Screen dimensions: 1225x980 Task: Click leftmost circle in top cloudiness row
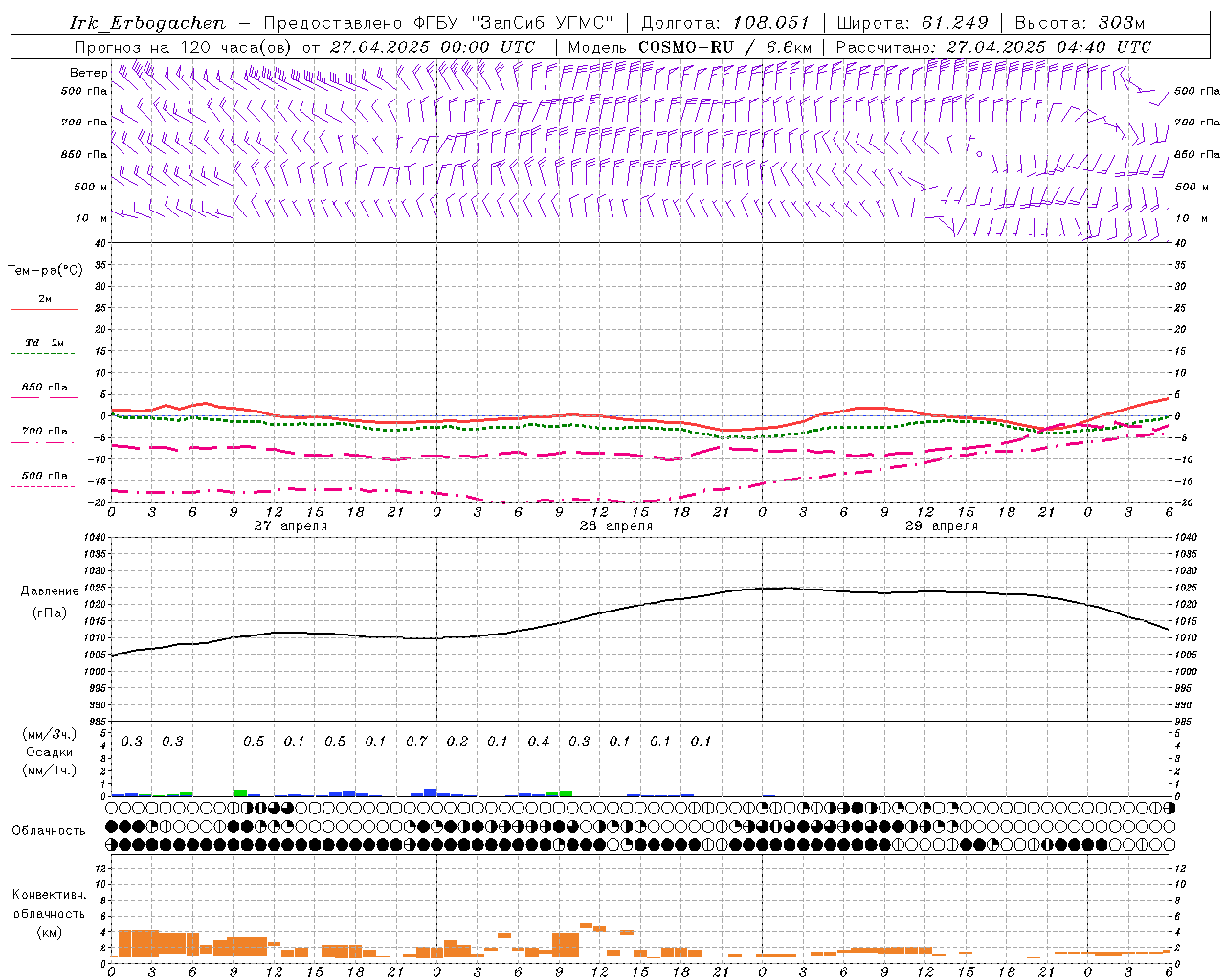tap(112, 809)
